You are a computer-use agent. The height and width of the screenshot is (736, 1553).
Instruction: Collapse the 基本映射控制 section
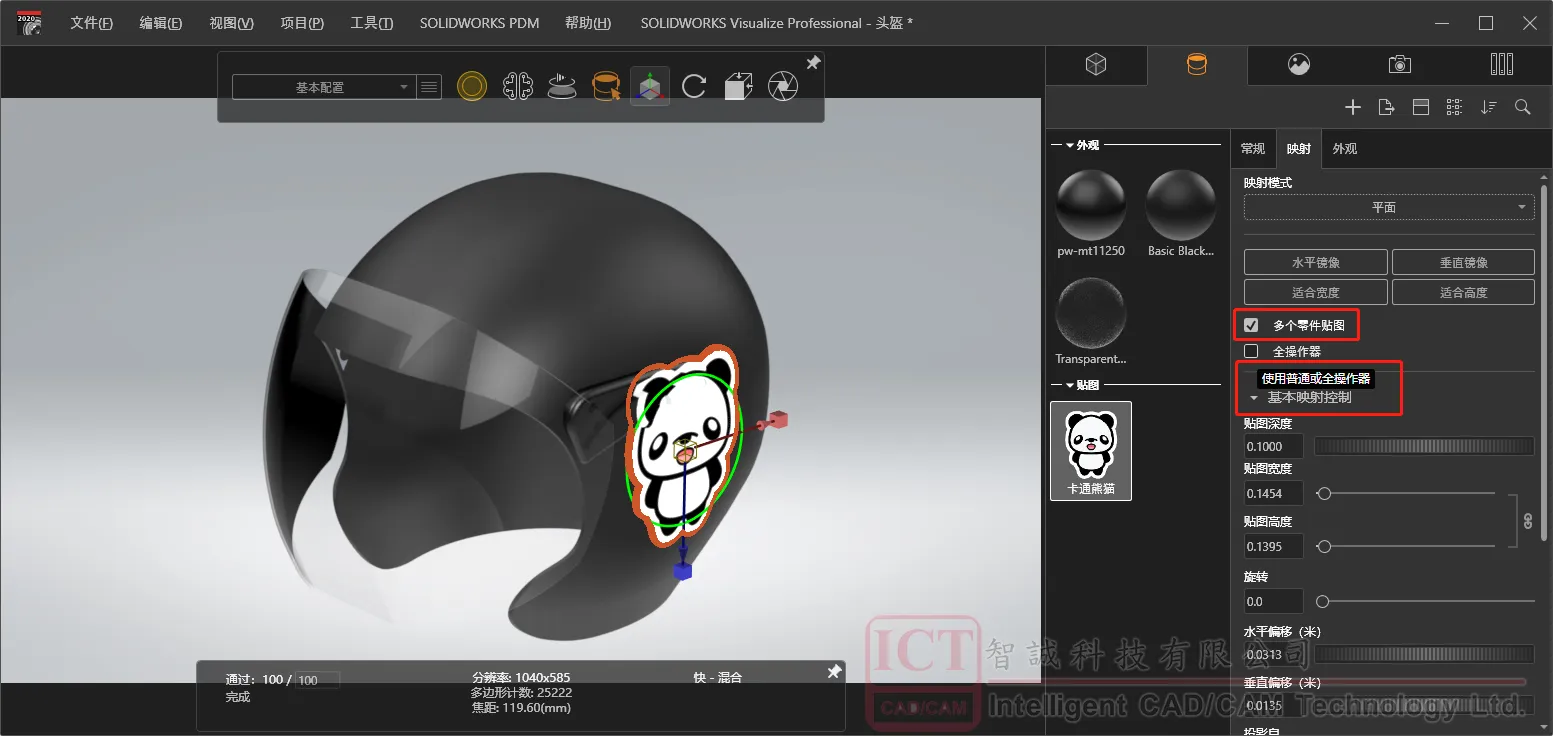(x=1254, y=398)
